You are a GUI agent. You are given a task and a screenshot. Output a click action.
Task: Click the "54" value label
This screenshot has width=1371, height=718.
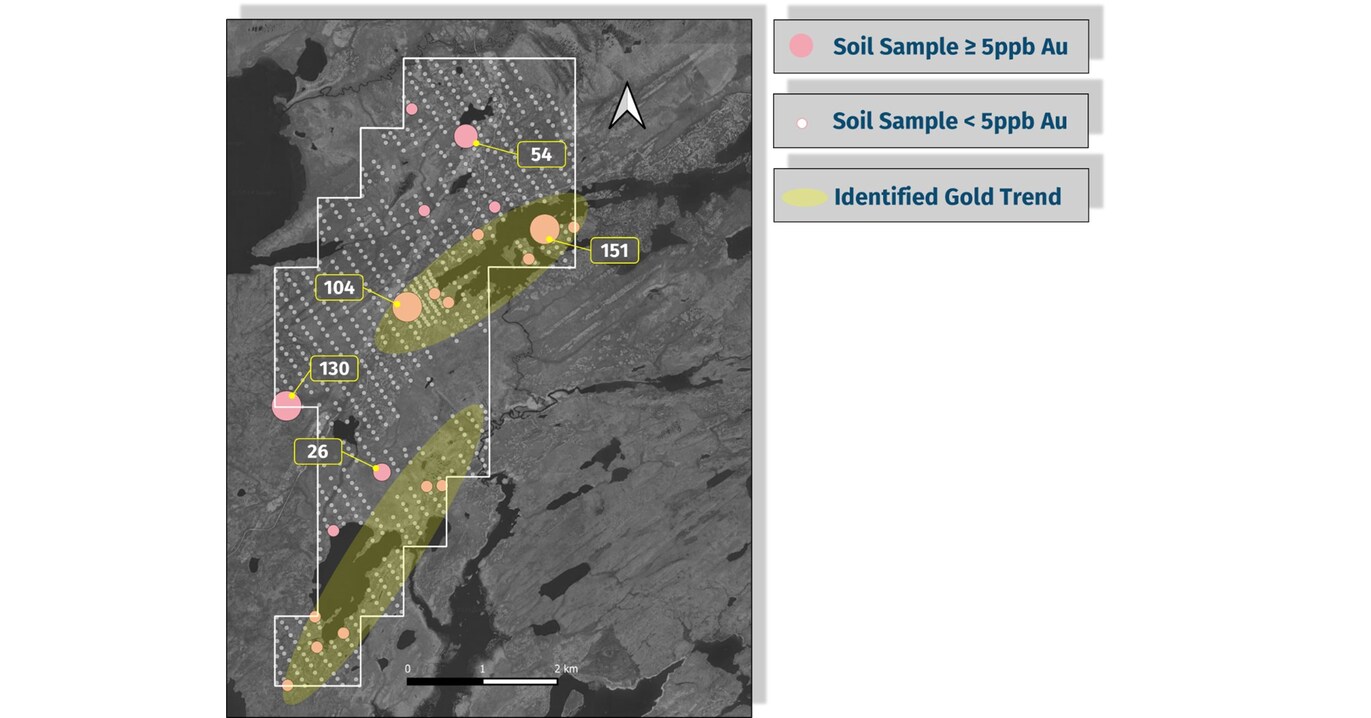tap(541, 154)
